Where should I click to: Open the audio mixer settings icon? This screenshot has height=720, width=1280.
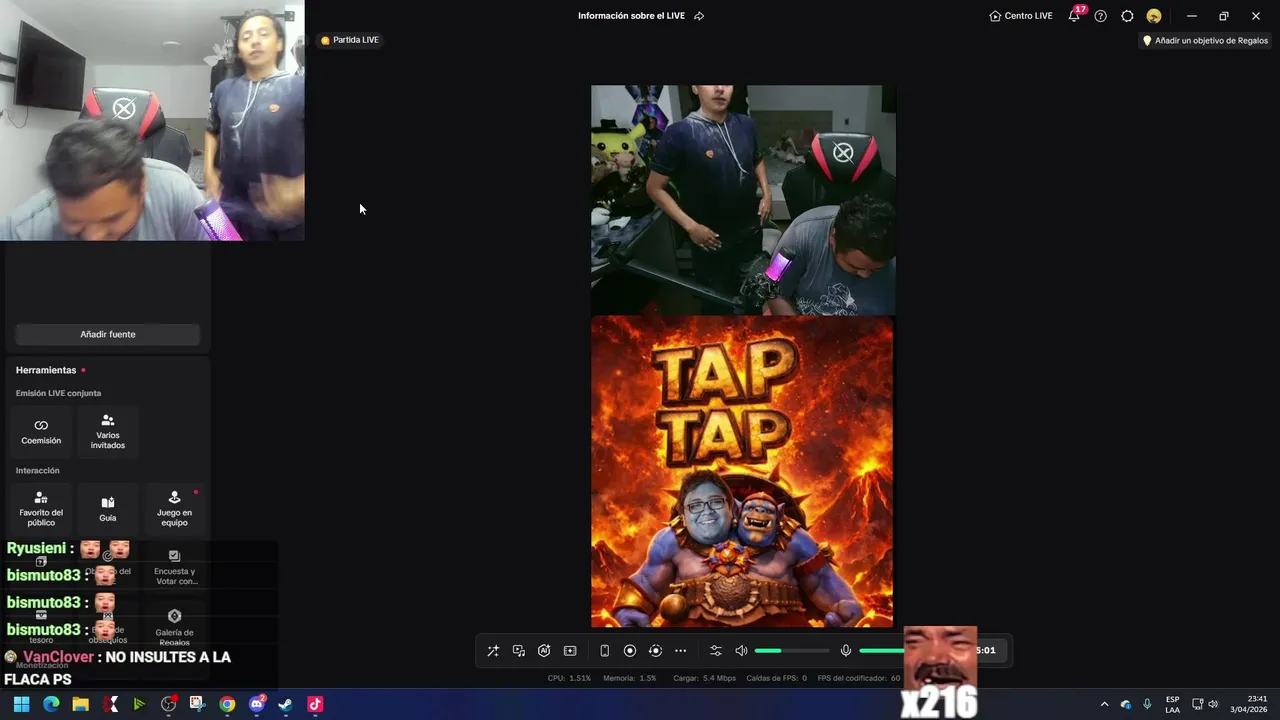tap(715, 650)
